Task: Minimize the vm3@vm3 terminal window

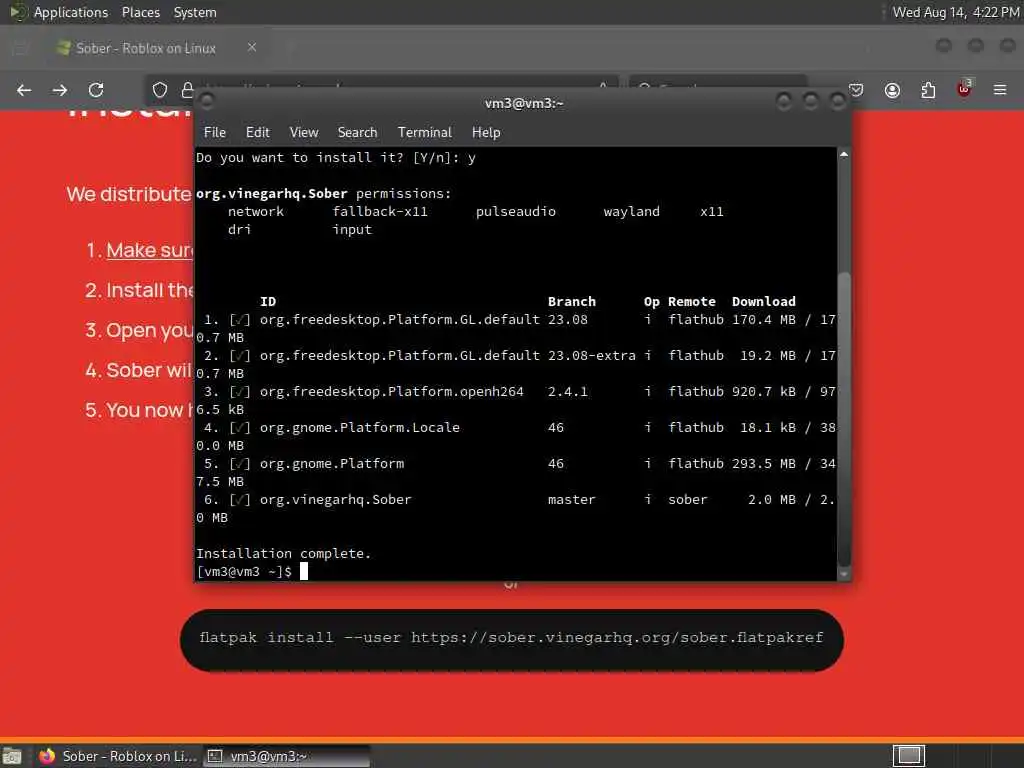Action: (784, 101)
